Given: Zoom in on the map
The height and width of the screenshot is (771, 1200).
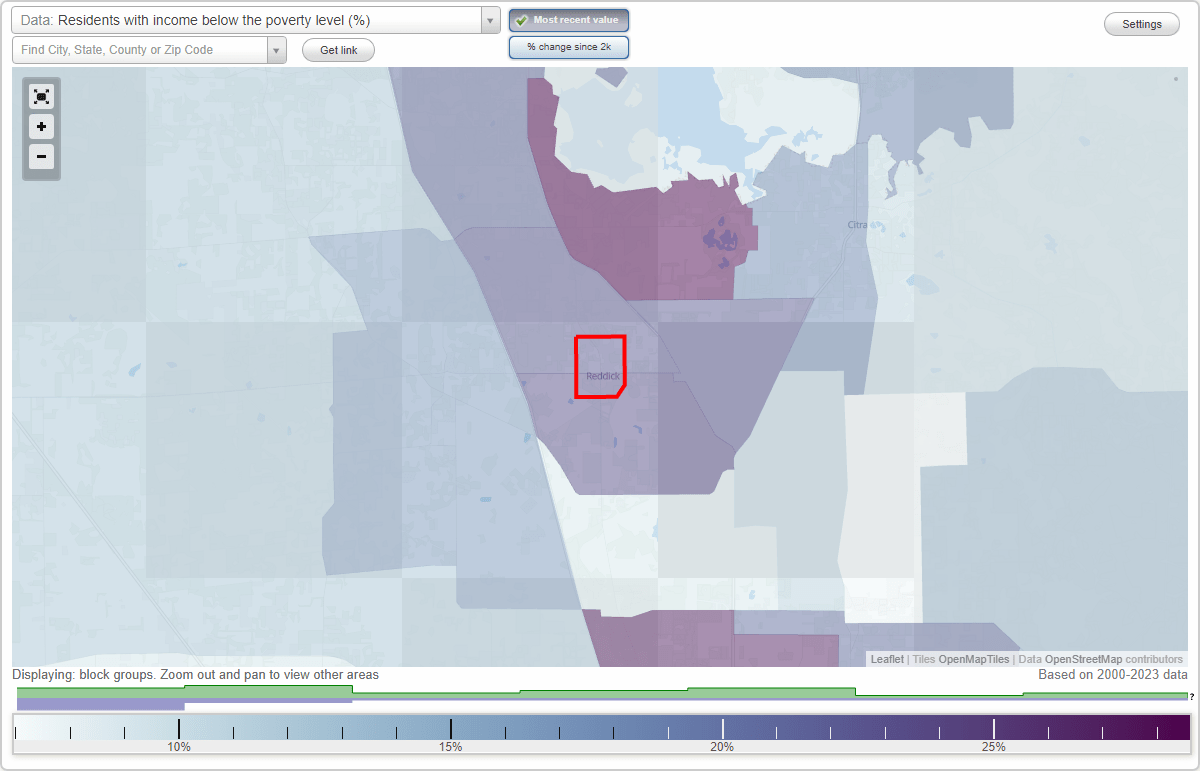Looking at the screenshot, I should [x=41, y=127].
